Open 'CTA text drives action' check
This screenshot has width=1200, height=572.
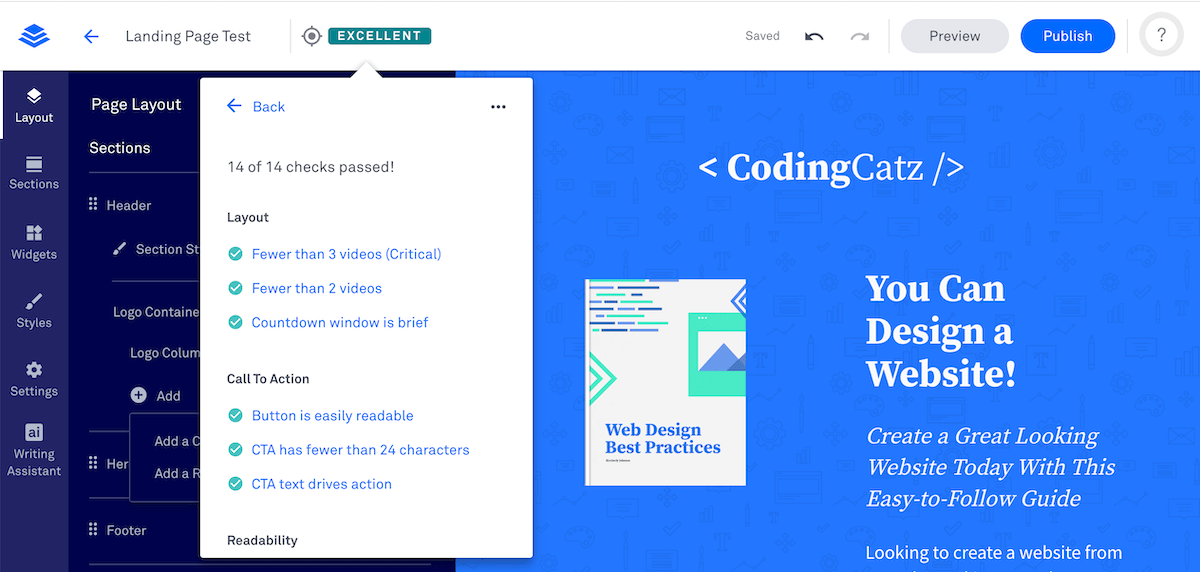[321, 484]
